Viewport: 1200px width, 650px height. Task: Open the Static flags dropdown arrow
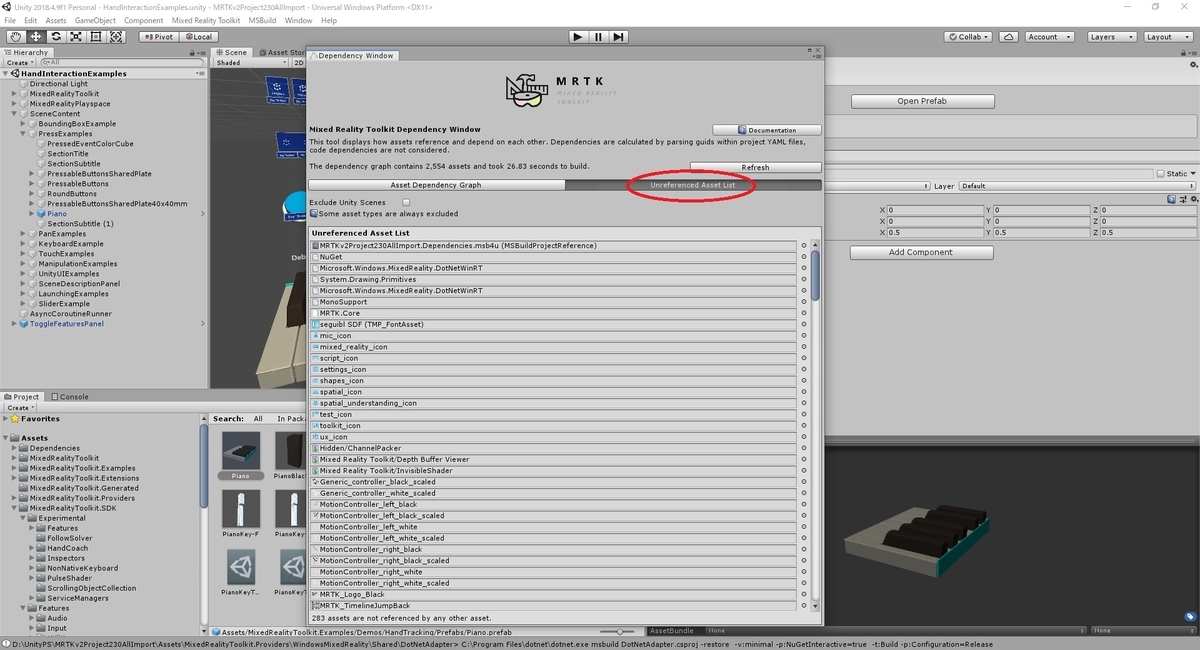(1193, 173)
